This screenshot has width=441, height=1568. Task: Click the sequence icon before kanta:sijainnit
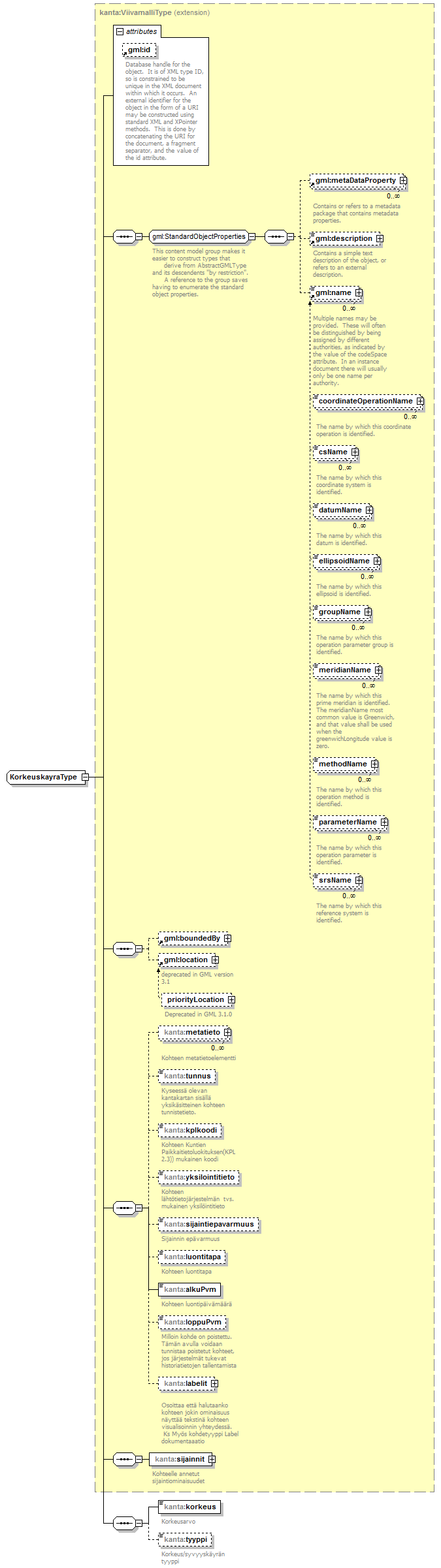124,1459
